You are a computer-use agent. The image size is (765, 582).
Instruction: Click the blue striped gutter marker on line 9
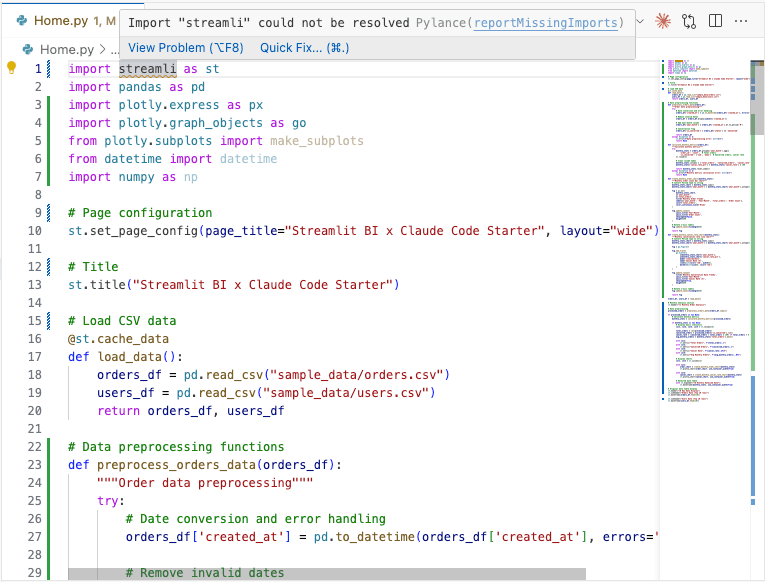49,213
